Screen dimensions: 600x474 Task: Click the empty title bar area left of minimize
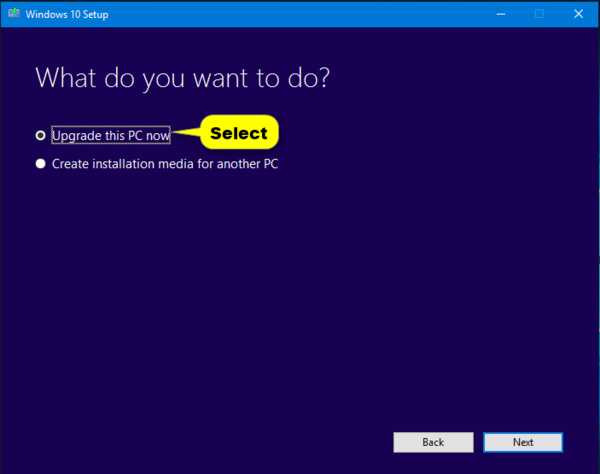(300, 14)
